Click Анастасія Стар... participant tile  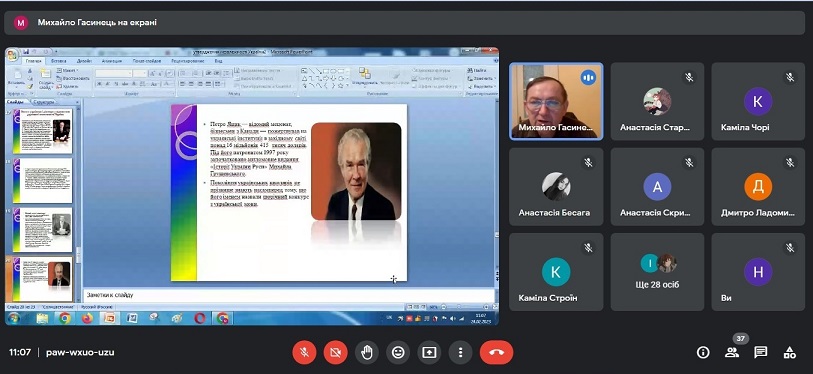coord(657,101)
